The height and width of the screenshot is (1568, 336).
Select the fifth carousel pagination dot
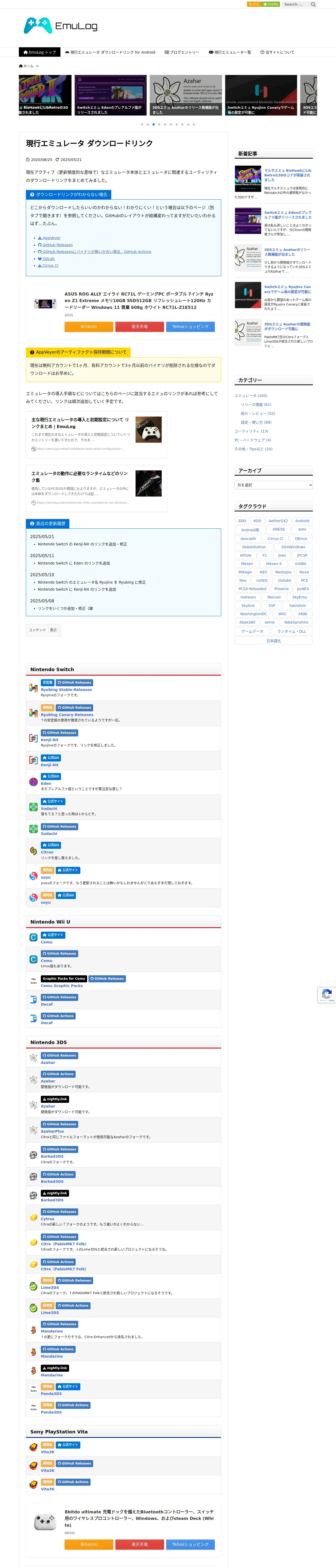coord(165,124)
